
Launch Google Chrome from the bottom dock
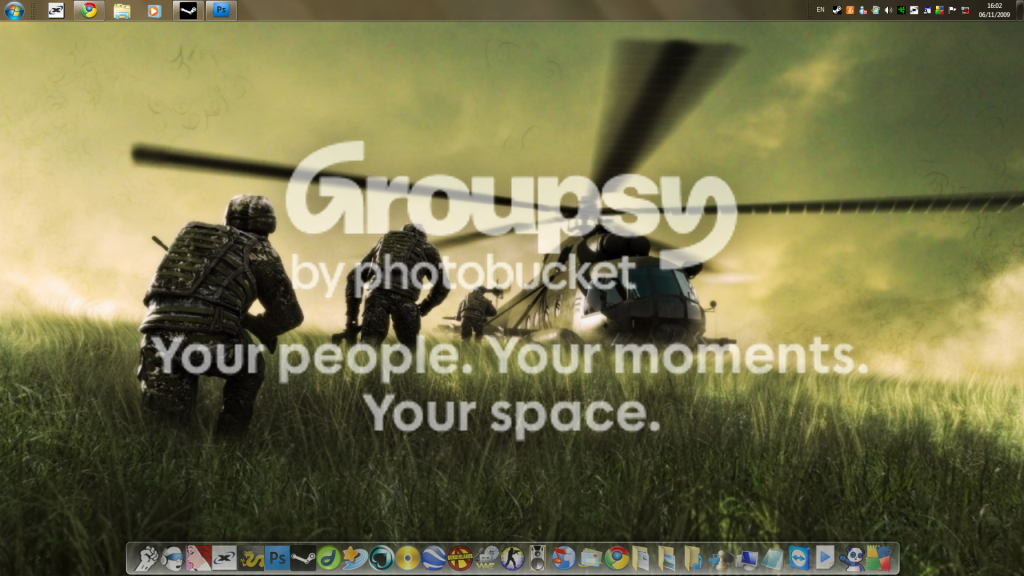(616, 558)
